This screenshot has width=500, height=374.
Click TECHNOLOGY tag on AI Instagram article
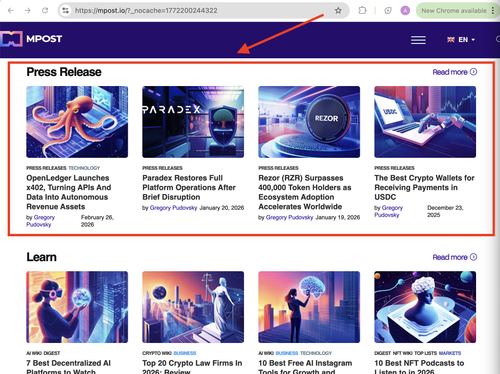tap(316, 353)
